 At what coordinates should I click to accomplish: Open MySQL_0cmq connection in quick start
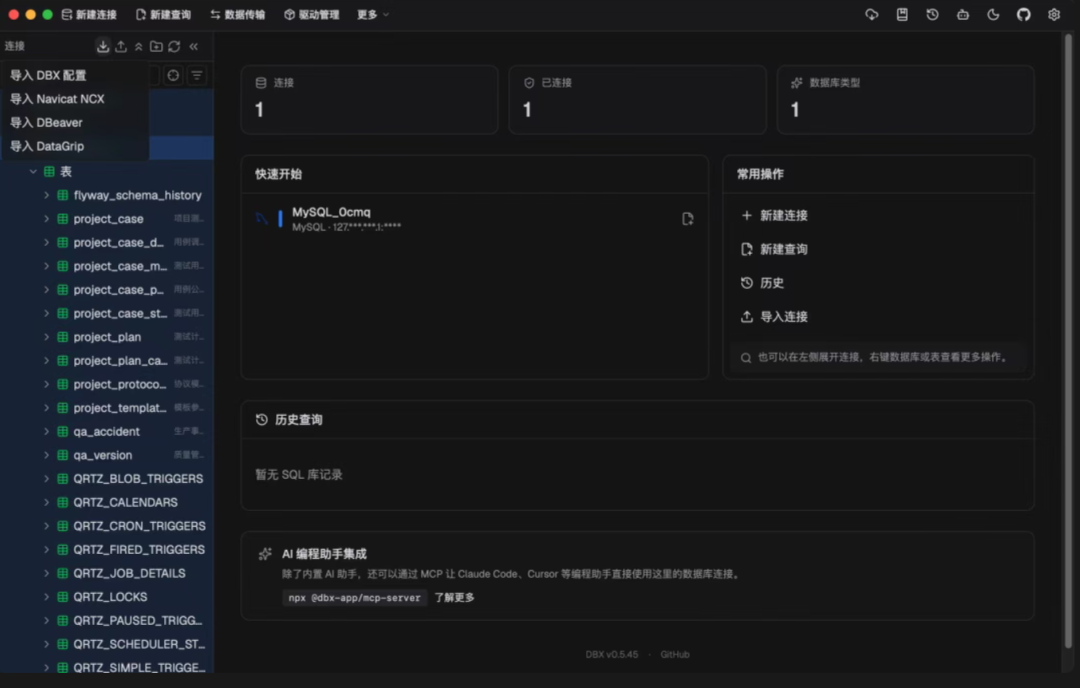(x=475, y=219)
